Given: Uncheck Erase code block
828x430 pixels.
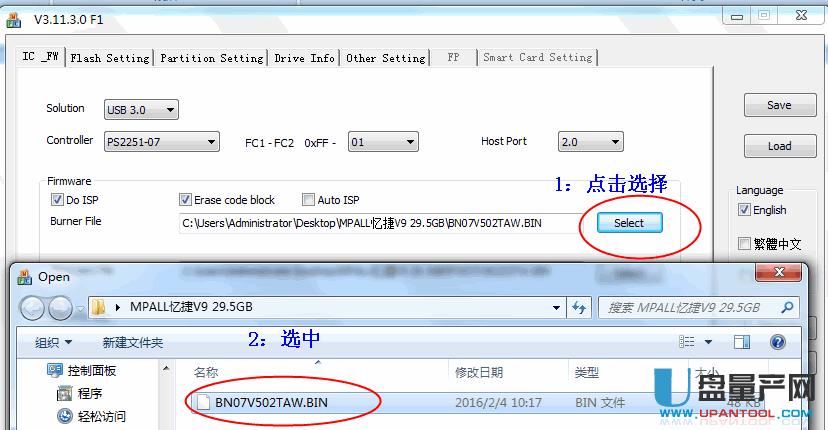Looking at the screenshot, I should pos(185,200).
